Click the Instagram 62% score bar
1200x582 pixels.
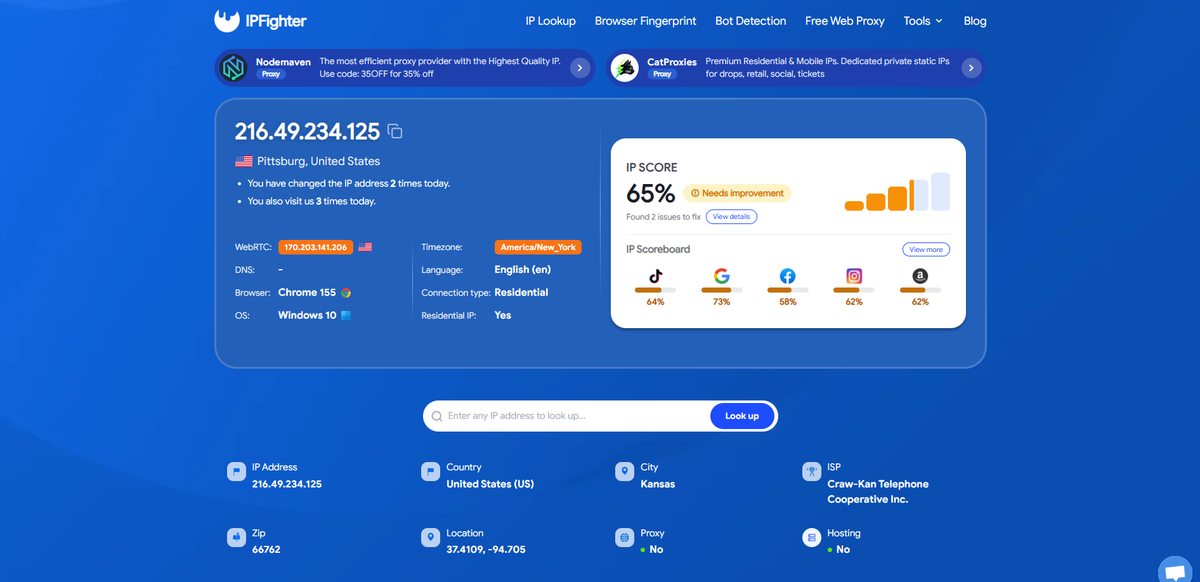click(x=854, y=290)
